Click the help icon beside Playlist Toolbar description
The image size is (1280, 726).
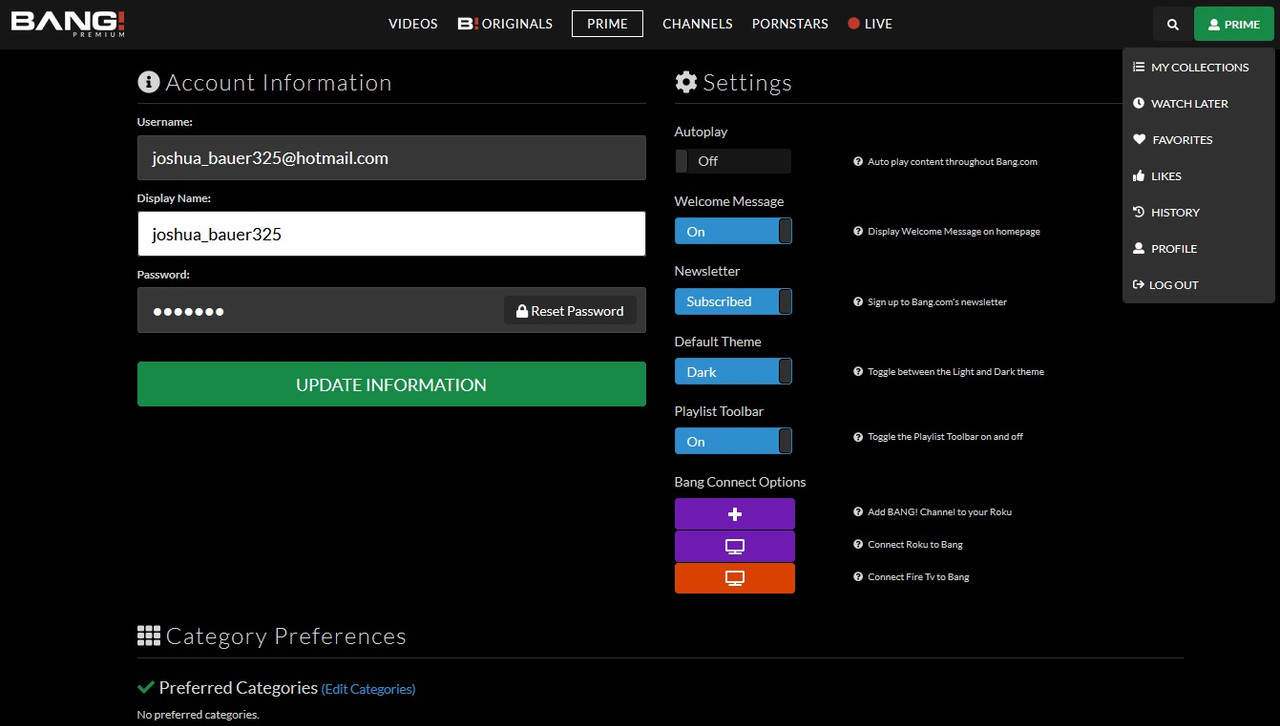[x=858, y=436]
